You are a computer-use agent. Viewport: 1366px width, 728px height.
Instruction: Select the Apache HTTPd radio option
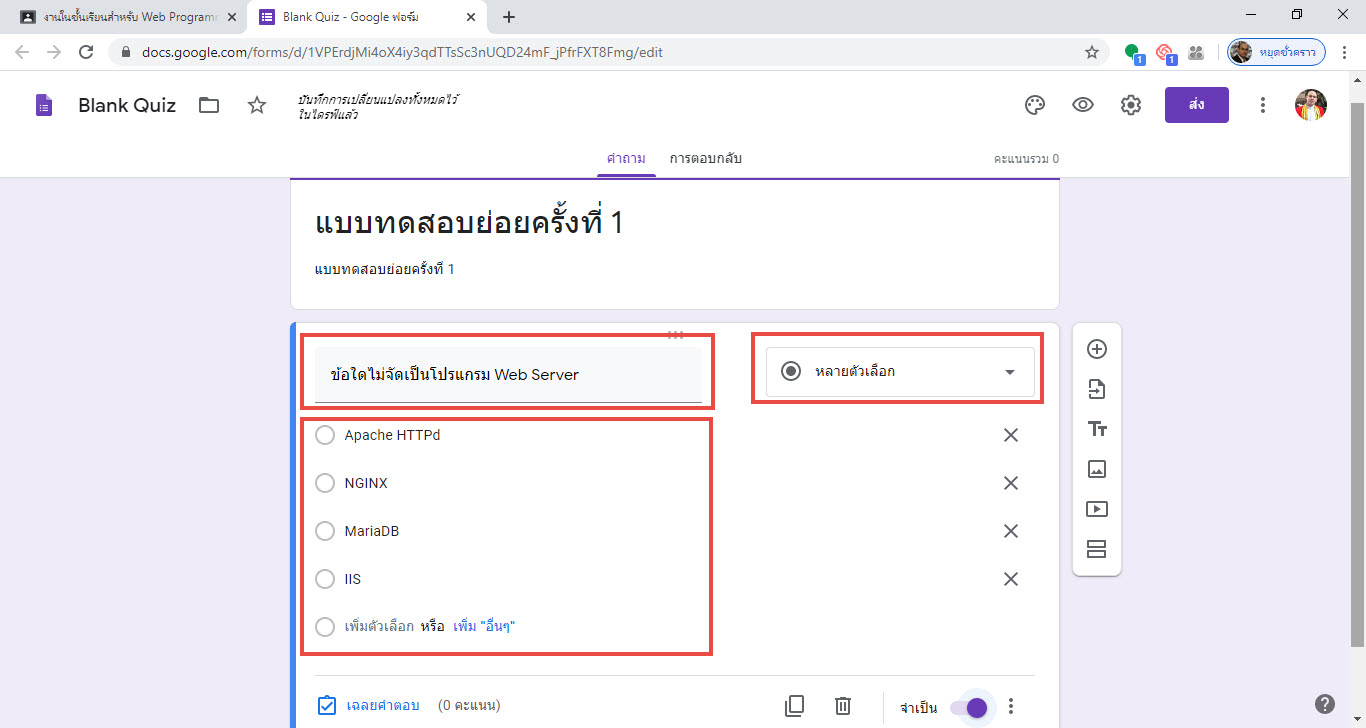pyautogui.click(x=325, y=435)
